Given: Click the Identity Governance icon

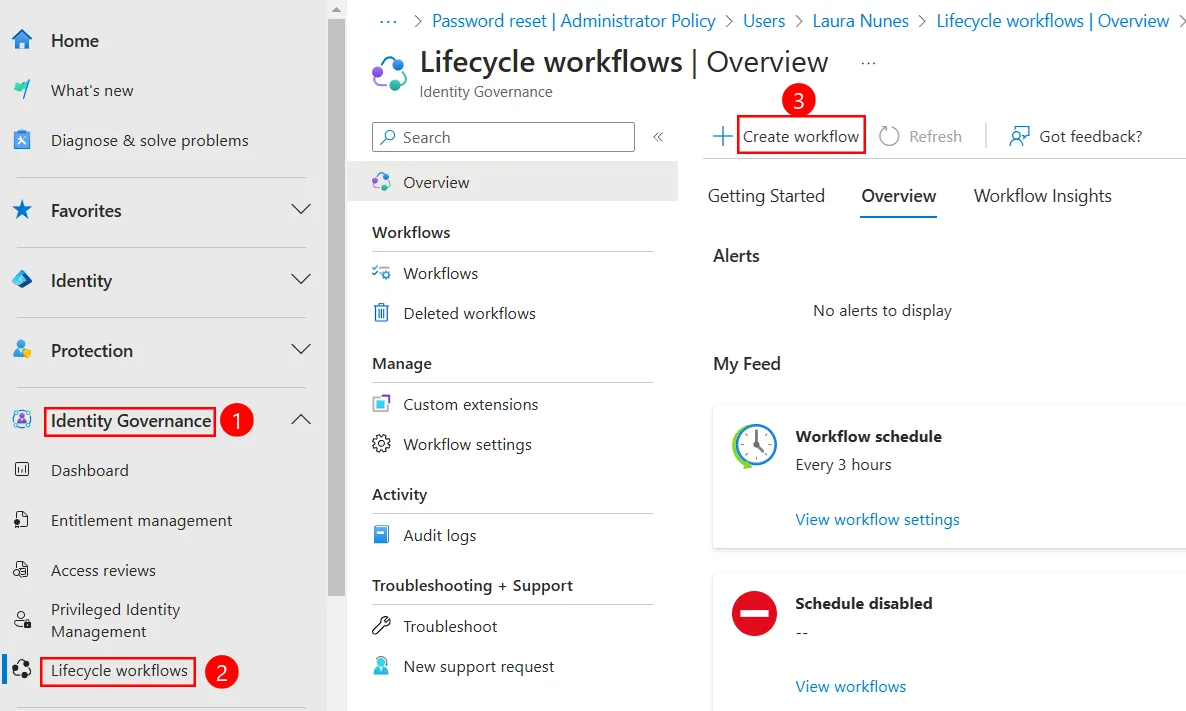Looking at the screenshot, I should coord(22,420).
